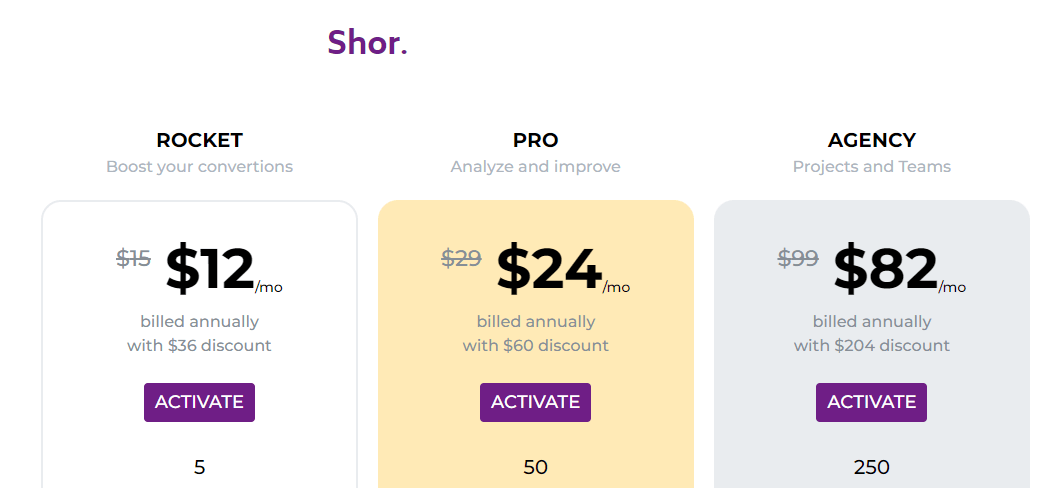The image size is (1055, 488).
Task: Click the "with $204 discount" text
Action: click(x=871, y=346)
